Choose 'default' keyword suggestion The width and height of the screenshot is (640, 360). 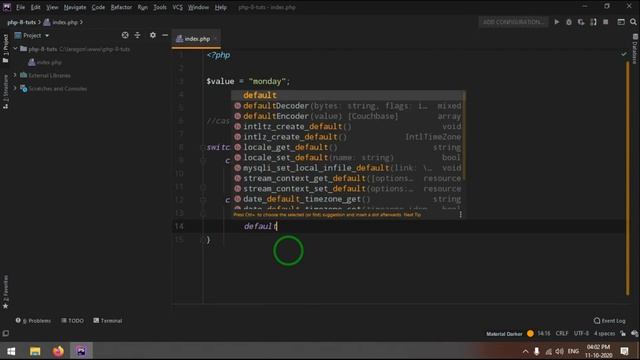348,95
